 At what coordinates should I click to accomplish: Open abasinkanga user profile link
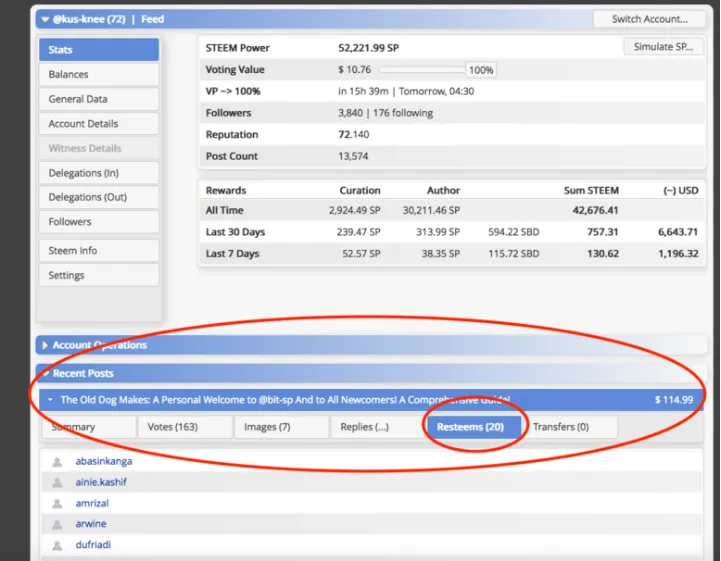104,461
